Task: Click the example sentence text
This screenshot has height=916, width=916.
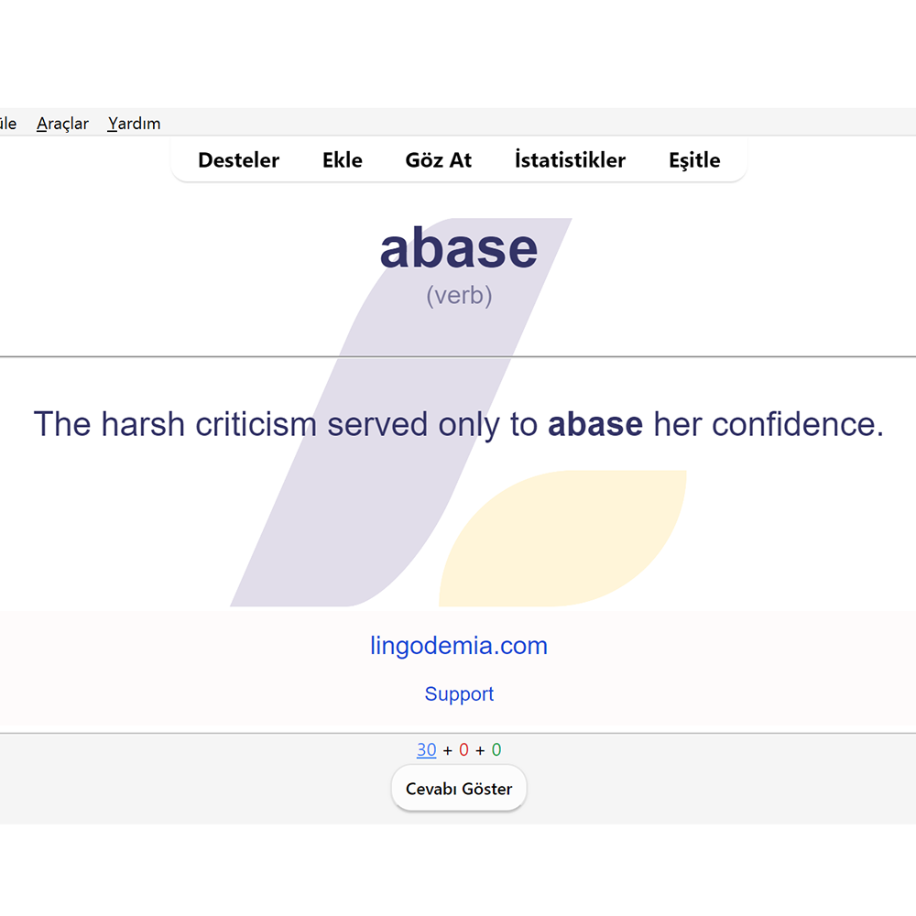Action: (459, 425)
